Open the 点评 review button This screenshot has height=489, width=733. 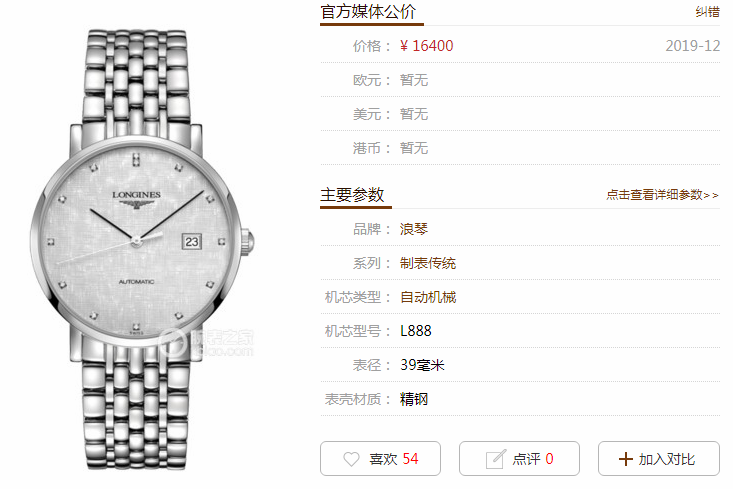click(x=519, y=459)
